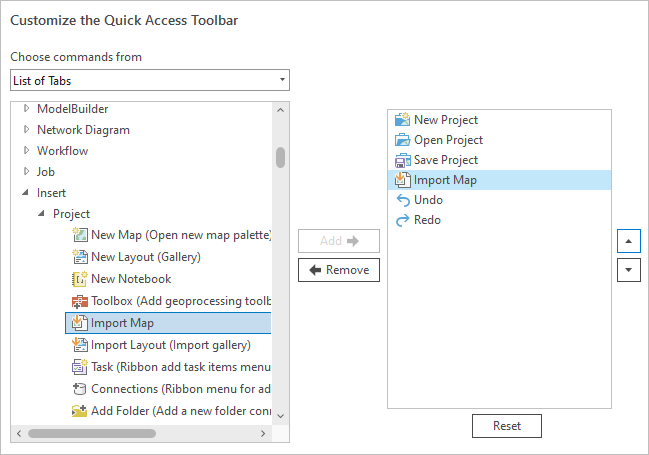Click the Reset button
The width and height of the screenshot is (649, 455).
coord(507,426)
